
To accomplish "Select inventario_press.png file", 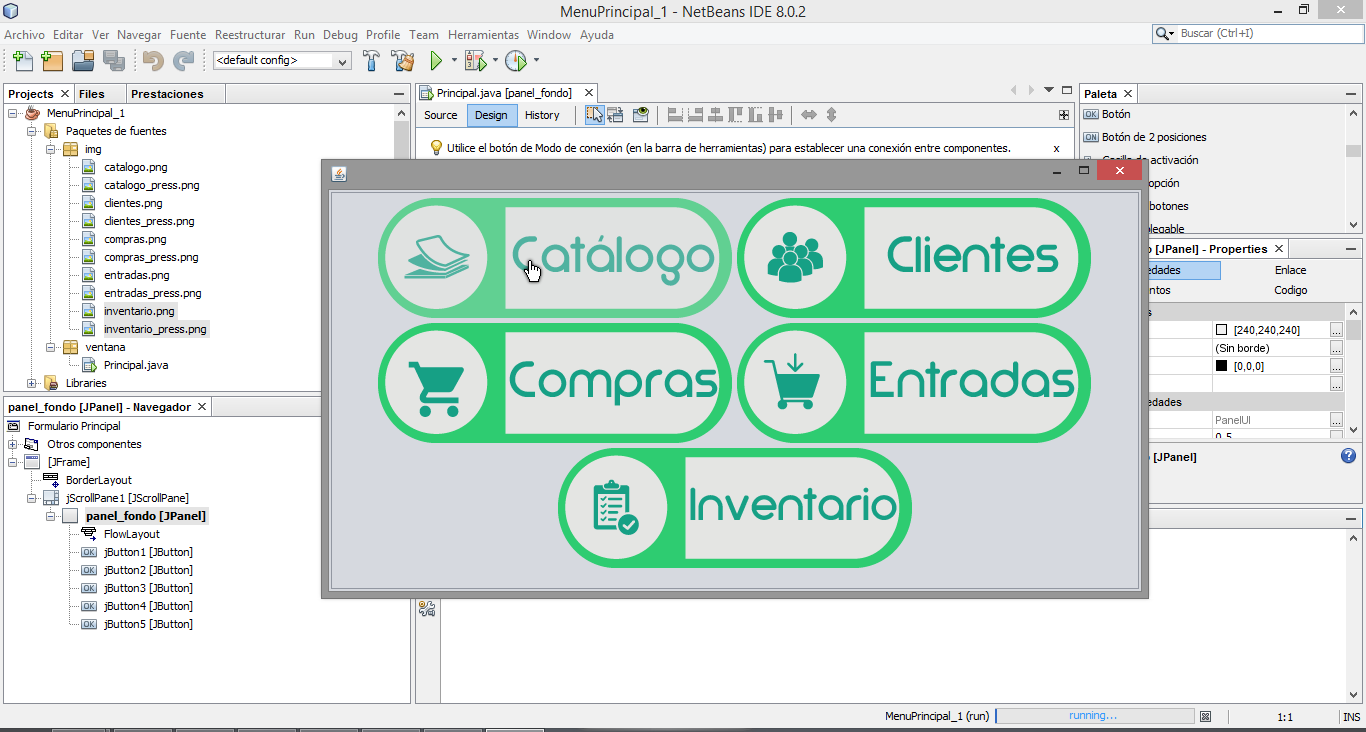I will (155, 329).
